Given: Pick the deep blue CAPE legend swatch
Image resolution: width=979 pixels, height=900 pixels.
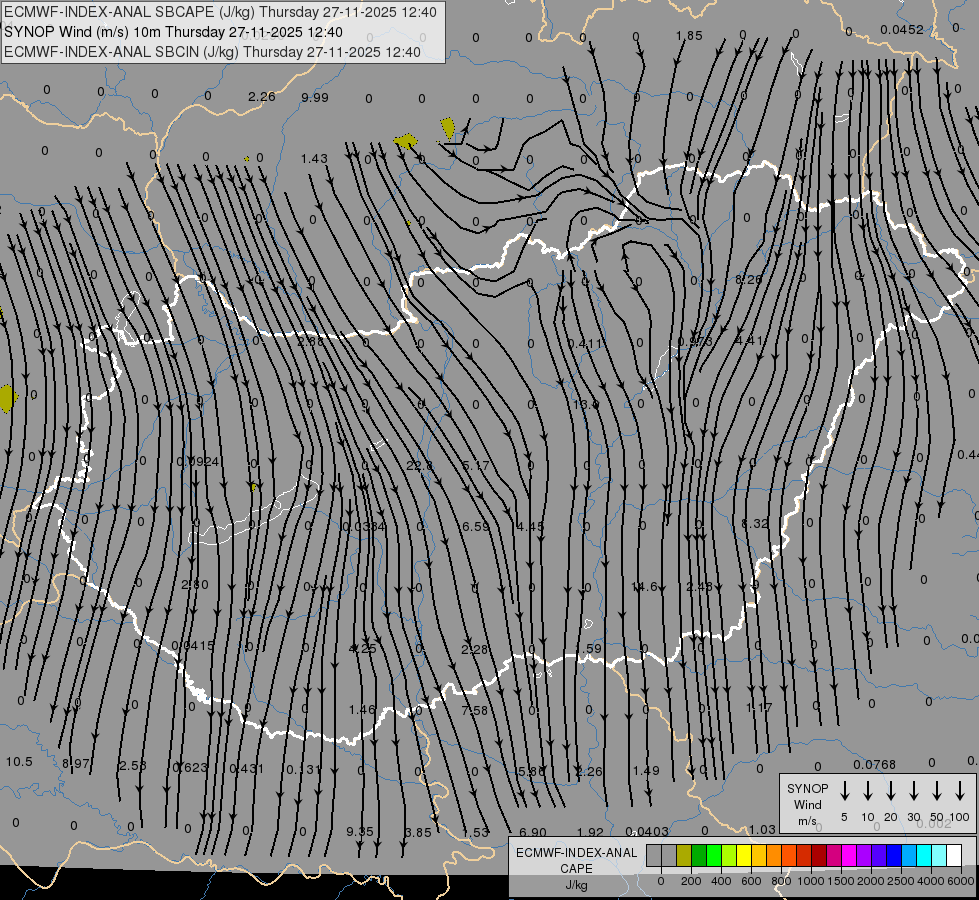Looking at the screenshot, I should point(893,856).
